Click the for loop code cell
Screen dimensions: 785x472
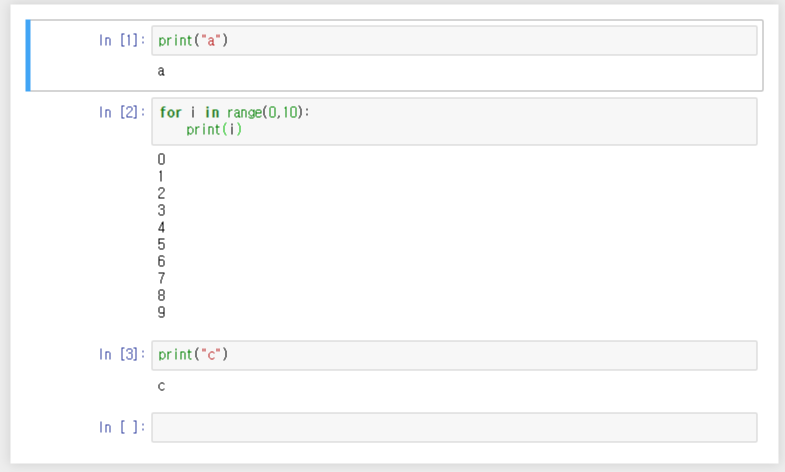pyautogui.click(x=454, y=122)
